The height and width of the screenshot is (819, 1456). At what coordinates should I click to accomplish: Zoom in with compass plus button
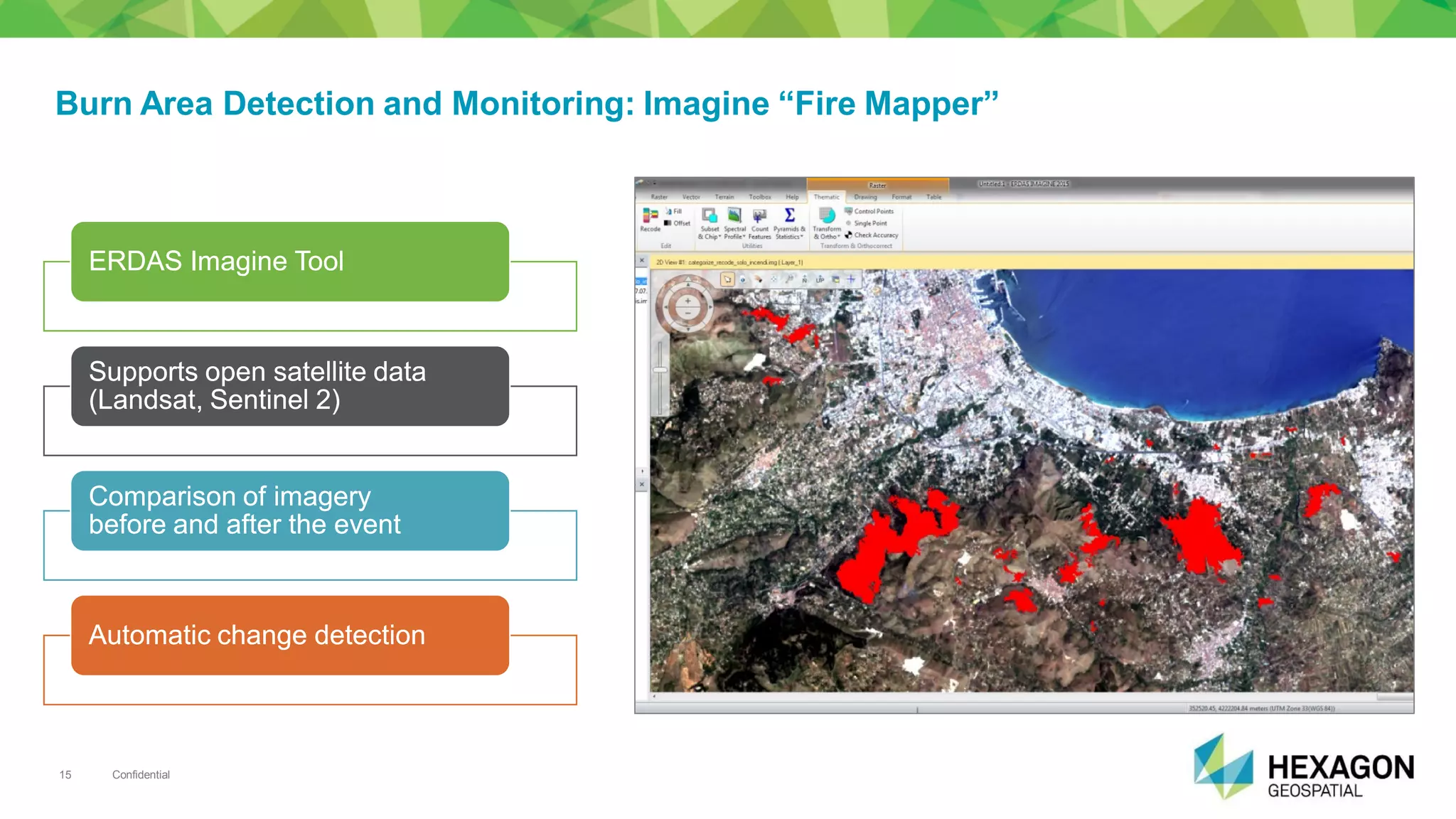[x=687, y=301]
